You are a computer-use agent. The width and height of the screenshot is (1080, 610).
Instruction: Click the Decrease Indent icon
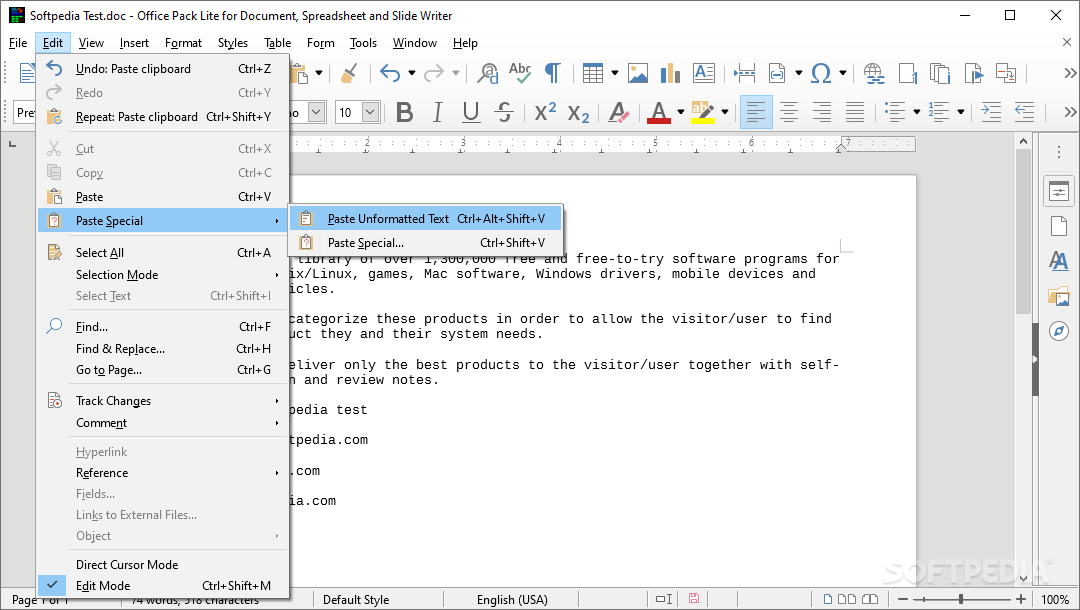coord(1024,112)
